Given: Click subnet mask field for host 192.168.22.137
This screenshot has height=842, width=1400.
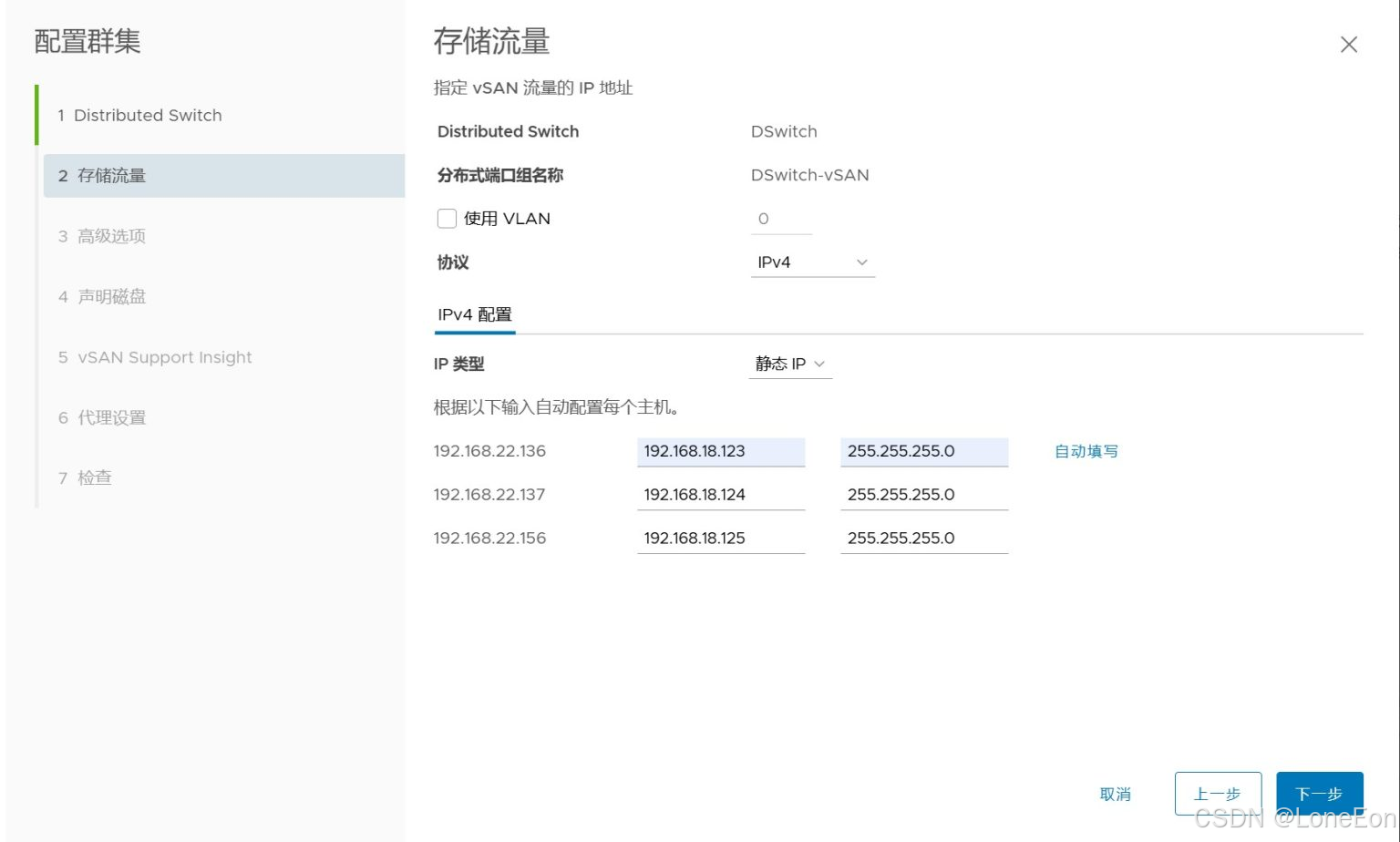Looking at the screenshot, I should [x=924, y=496].
